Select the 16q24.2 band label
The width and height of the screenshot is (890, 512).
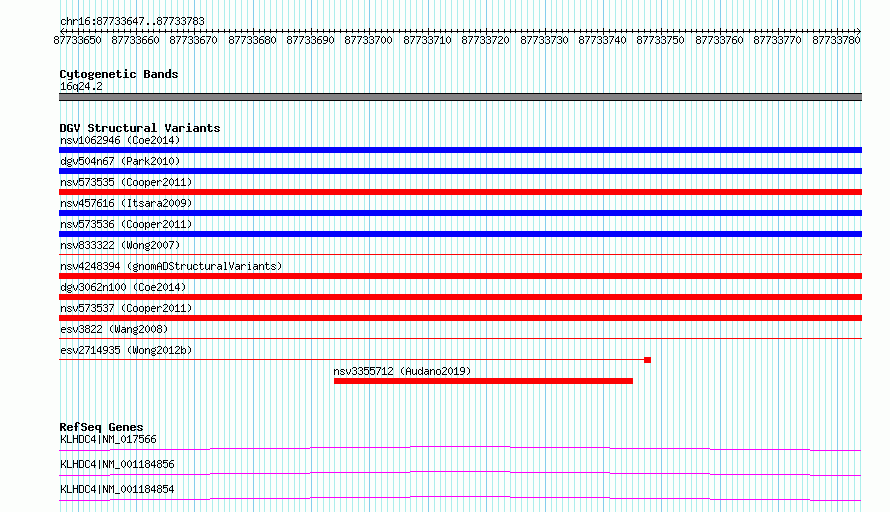pyautogui.click(x=81, y=86)
